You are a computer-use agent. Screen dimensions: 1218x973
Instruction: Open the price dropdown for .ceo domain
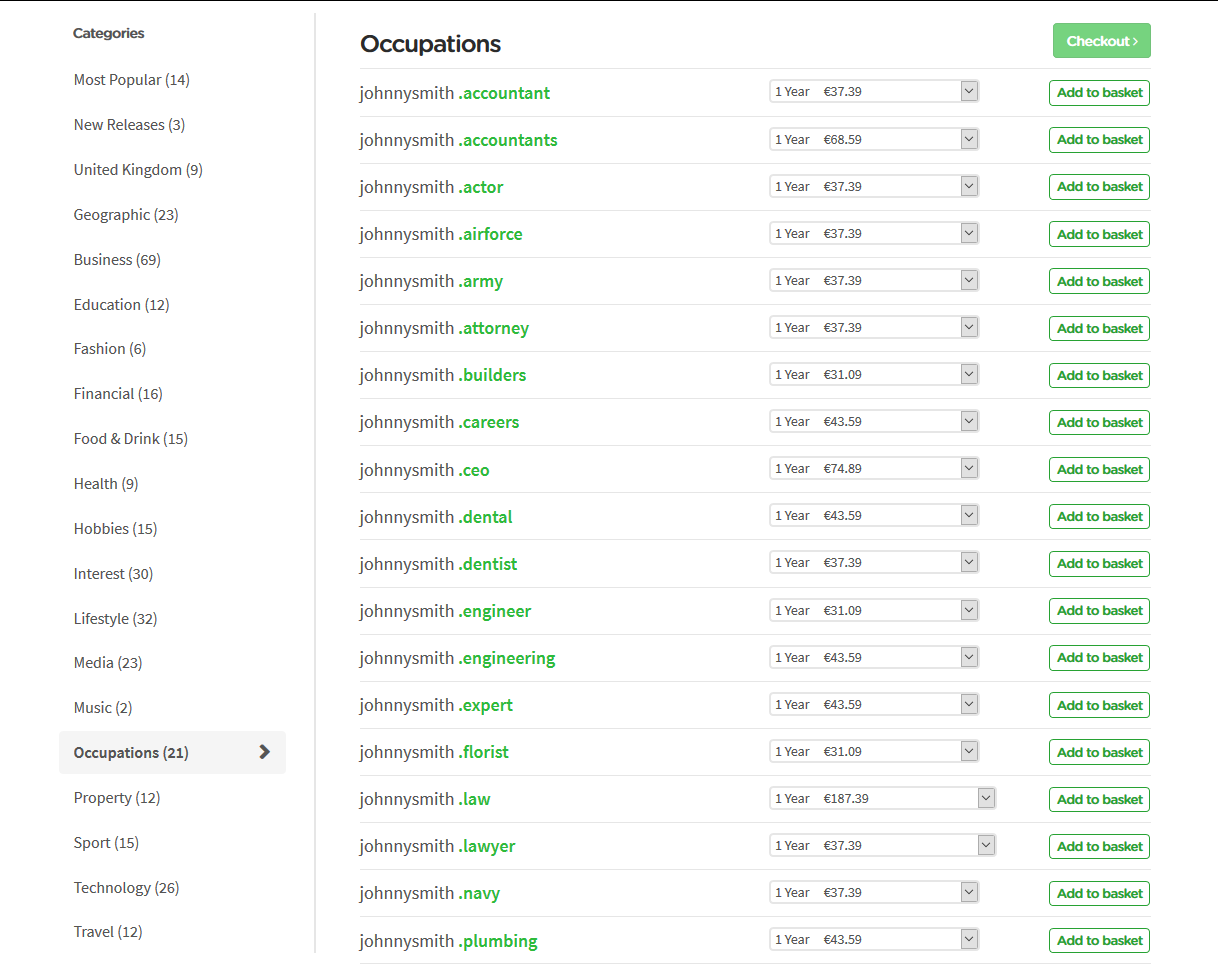point(873,469)
